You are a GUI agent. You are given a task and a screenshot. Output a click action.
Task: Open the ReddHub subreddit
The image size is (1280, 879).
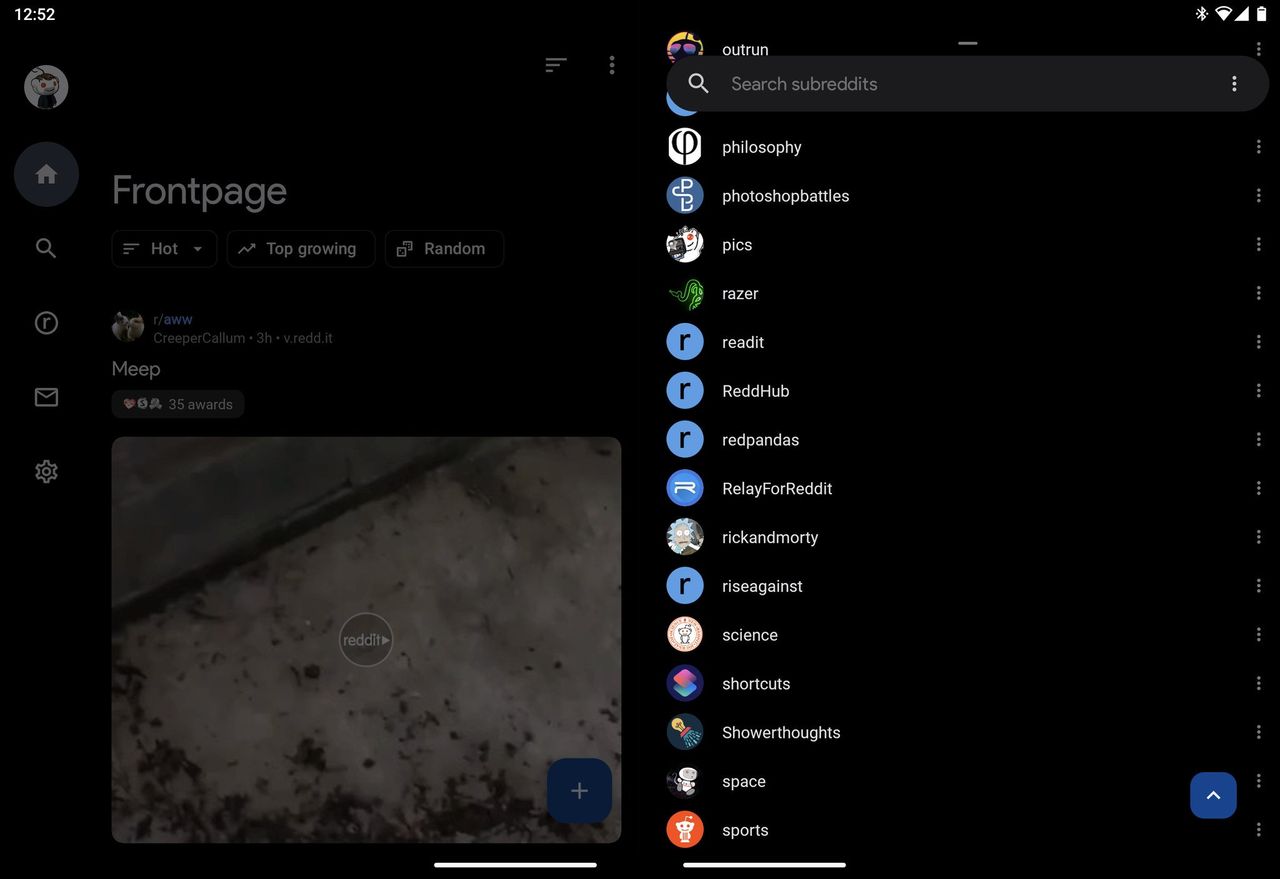click(x=756, y=391)
